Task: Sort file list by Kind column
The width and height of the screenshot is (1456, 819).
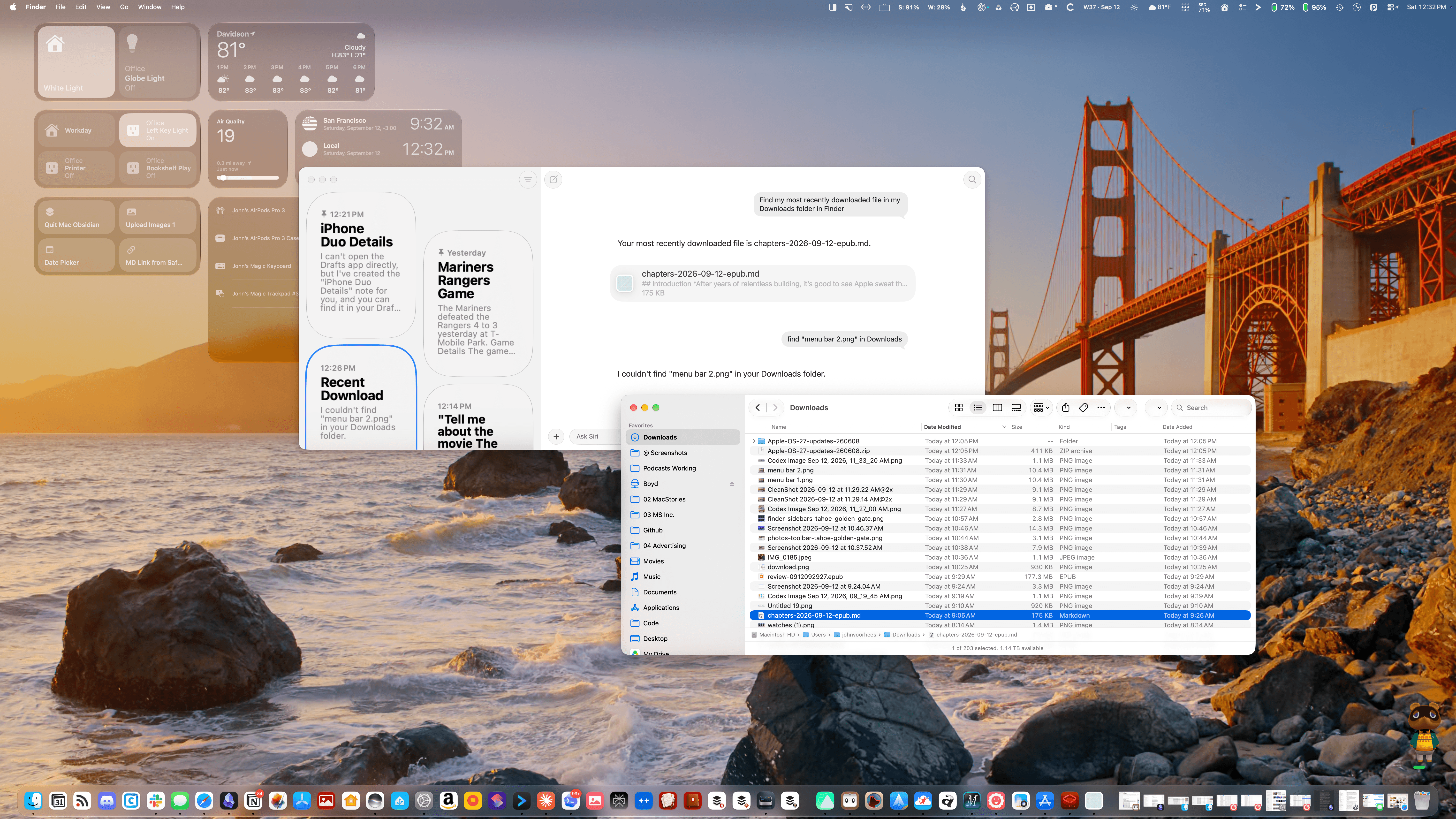Action: pos(1064,427)
